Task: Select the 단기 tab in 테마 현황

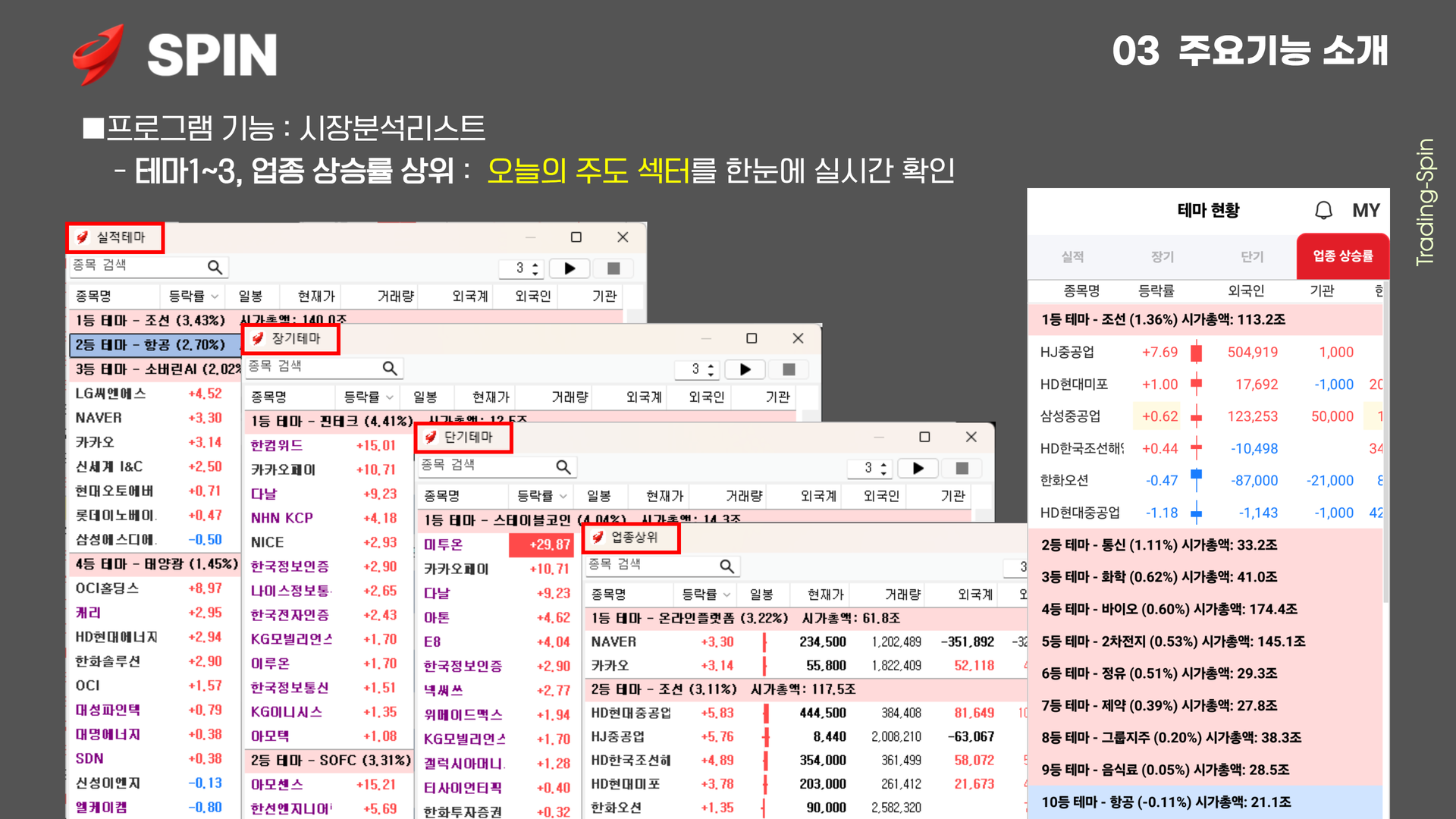Action: (x=1252, y=257)
